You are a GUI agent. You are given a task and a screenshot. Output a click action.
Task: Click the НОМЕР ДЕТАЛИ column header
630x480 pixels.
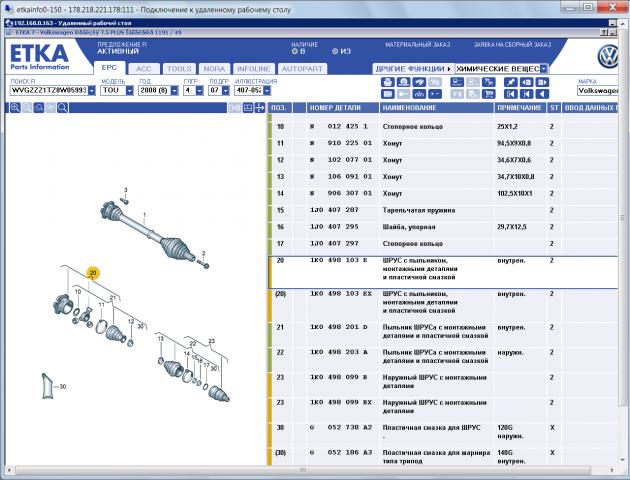pyautogui.click(x=343, y=108)
